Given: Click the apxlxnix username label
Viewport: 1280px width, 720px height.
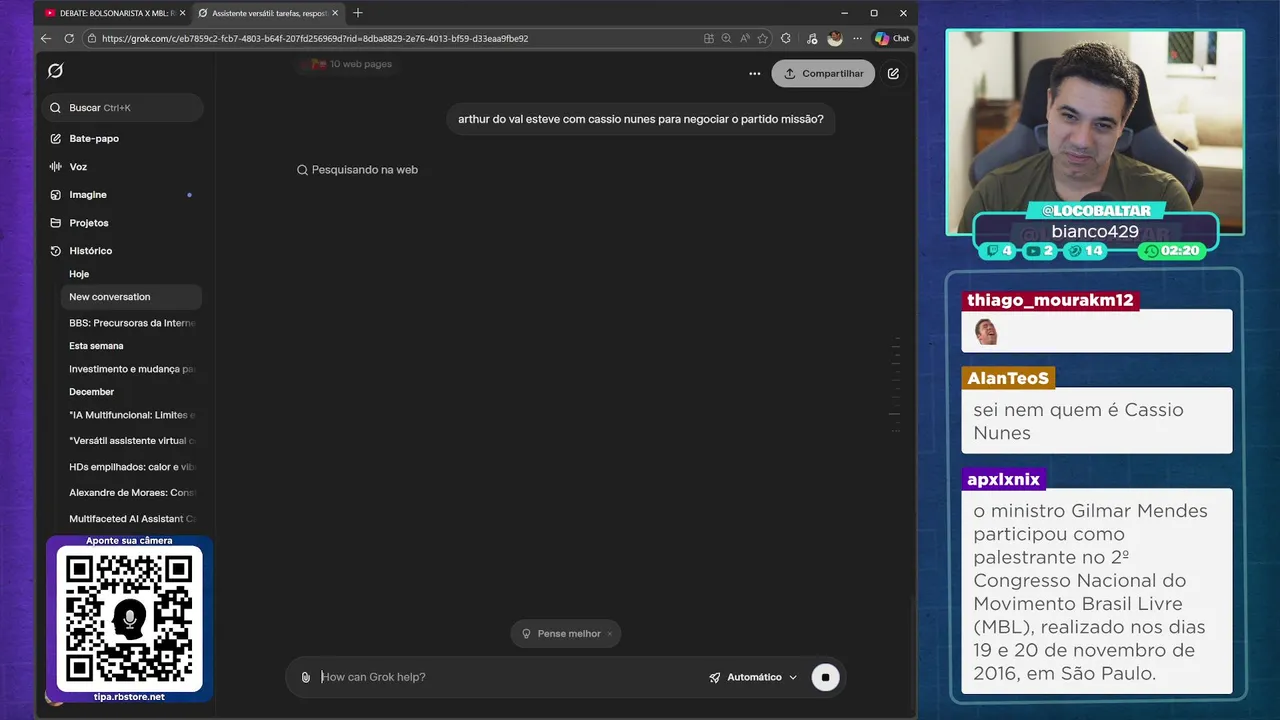Looking at the screenshot, I should click(x=1004, y=479).
